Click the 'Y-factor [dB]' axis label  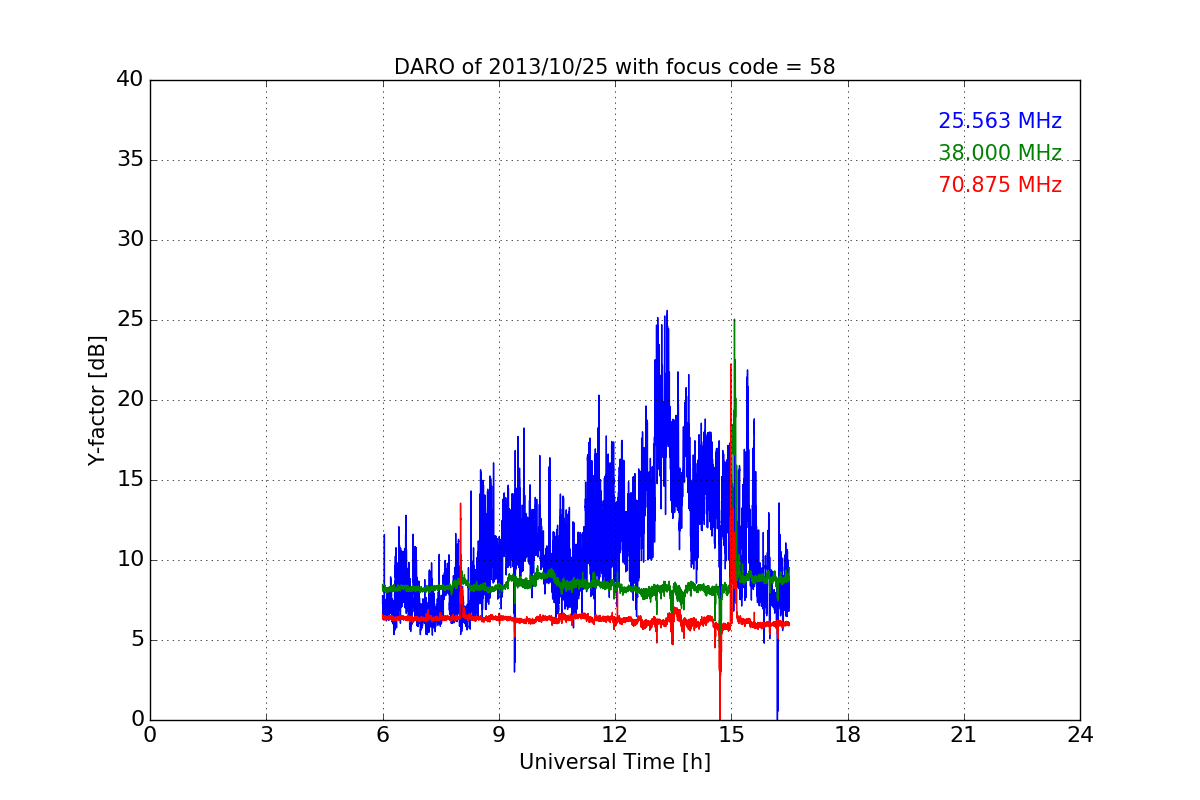coord(97,400)
